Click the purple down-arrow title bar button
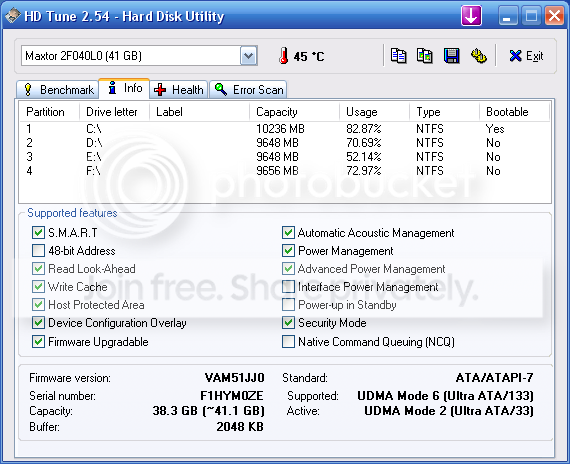 (471, 16)
